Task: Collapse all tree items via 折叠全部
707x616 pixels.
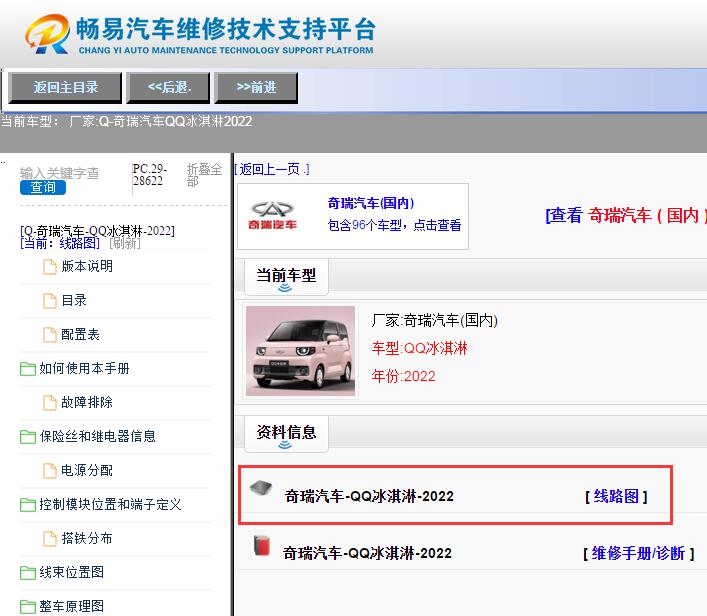Action: (204, 175)
